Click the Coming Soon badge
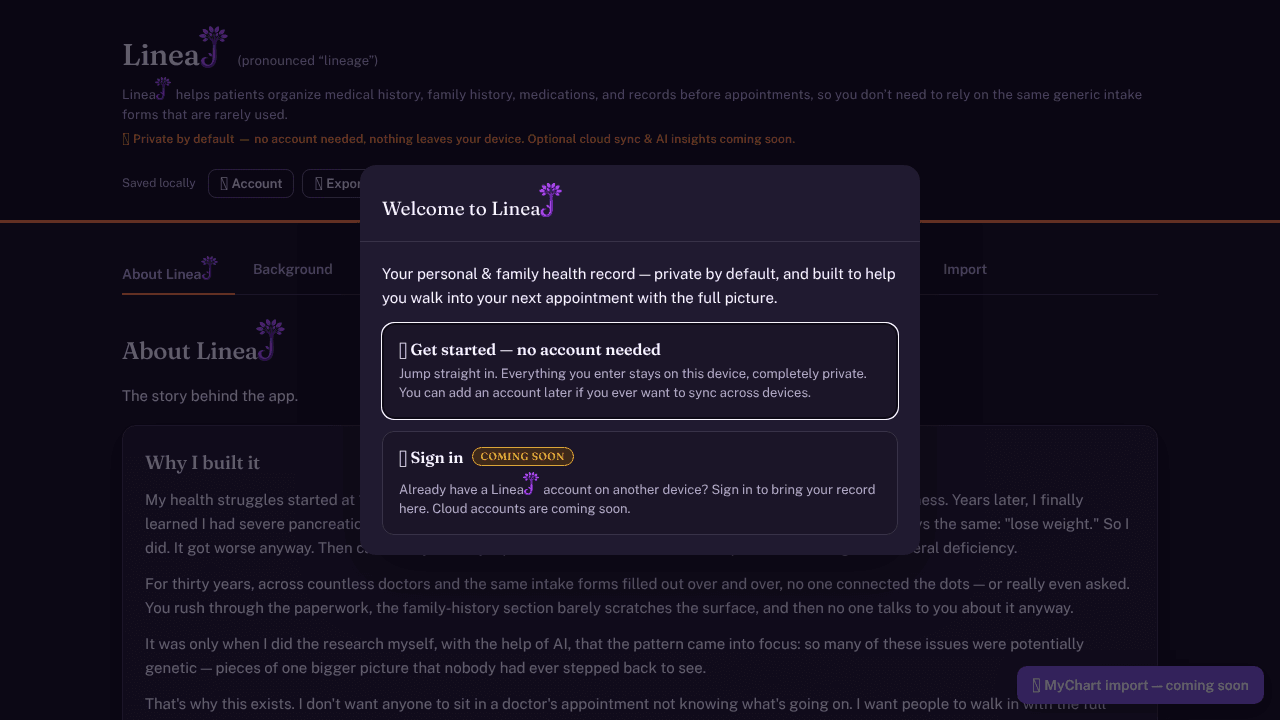This screenshot has width=1280, height=720. click(x=523, y=457)
